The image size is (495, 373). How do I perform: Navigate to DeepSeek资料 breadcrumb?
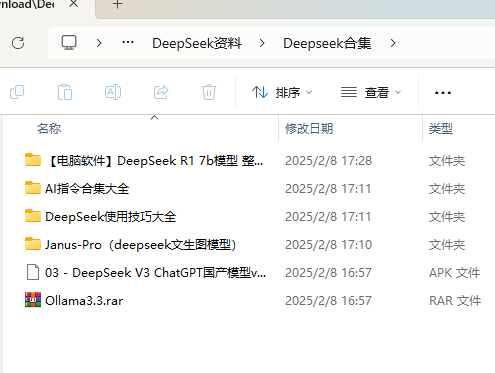pos(197,43)
